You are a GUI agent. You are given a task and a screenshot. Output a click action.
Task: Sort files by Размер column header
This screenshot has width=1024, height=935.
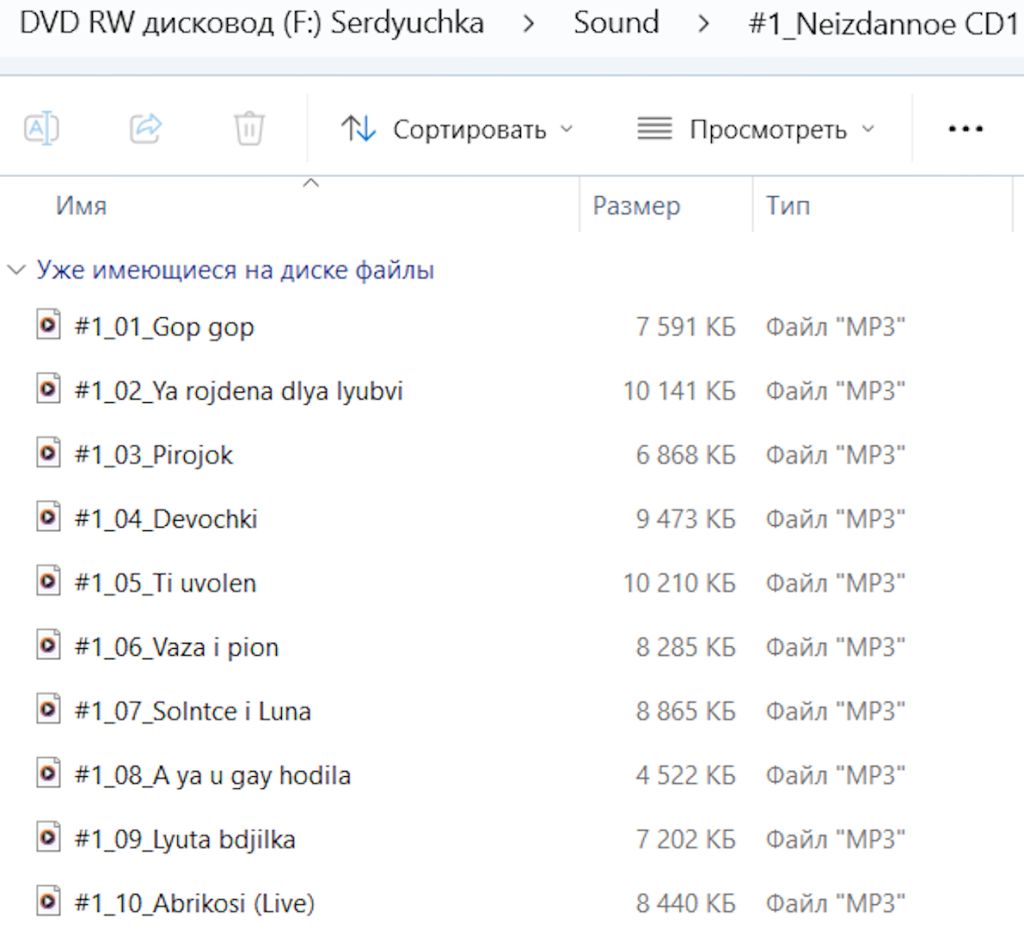636,206
